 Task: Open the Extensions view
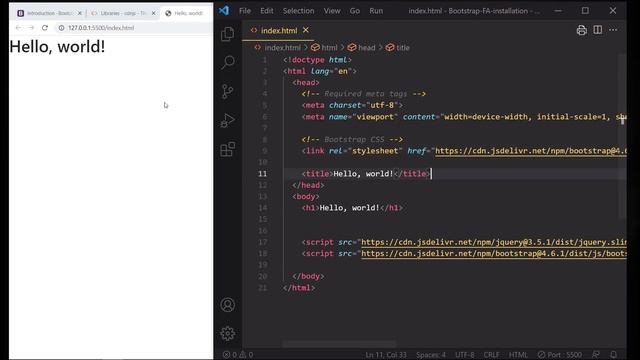click(227, 149)
